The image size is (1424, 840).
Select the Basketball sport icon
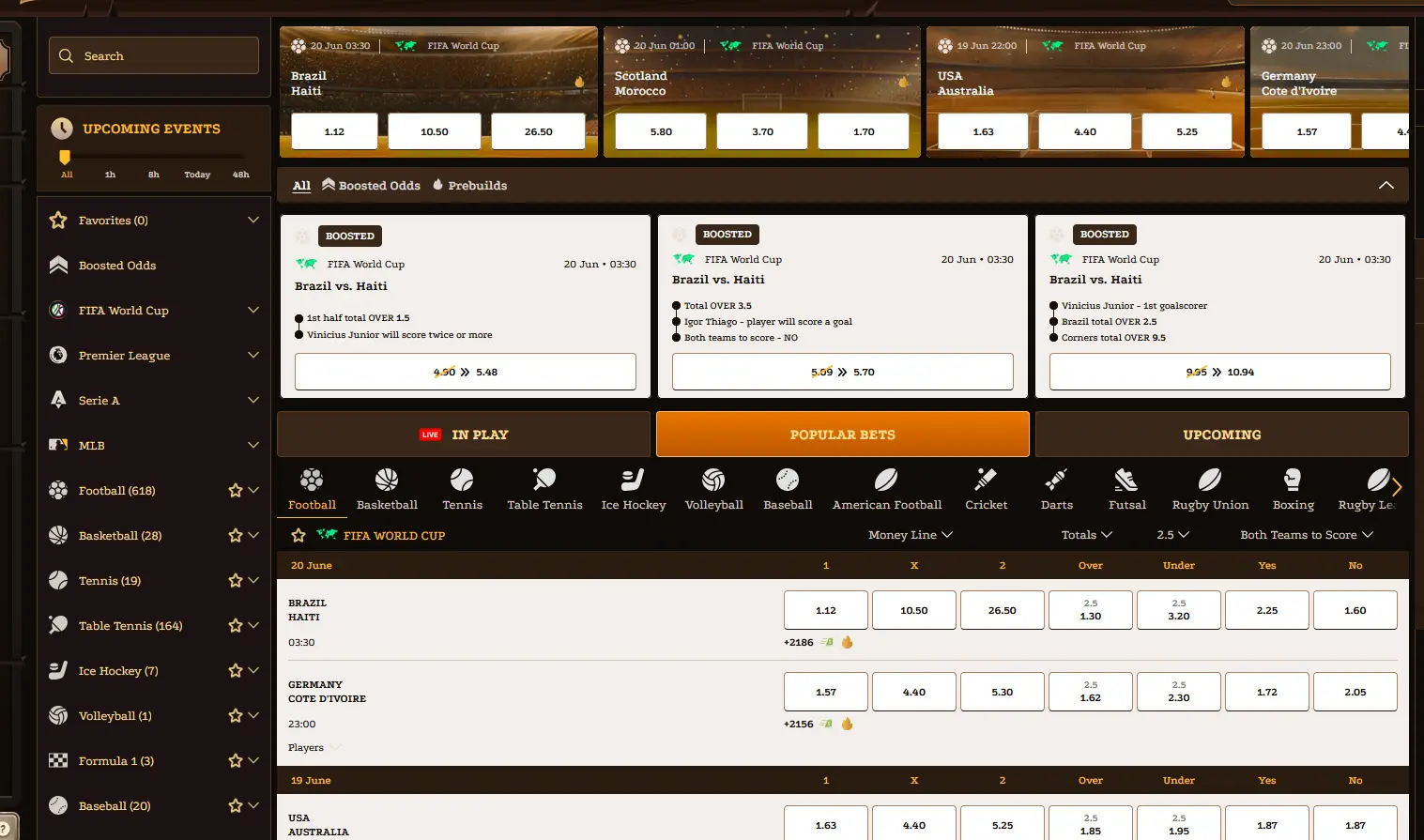click(x=387, y=481)
